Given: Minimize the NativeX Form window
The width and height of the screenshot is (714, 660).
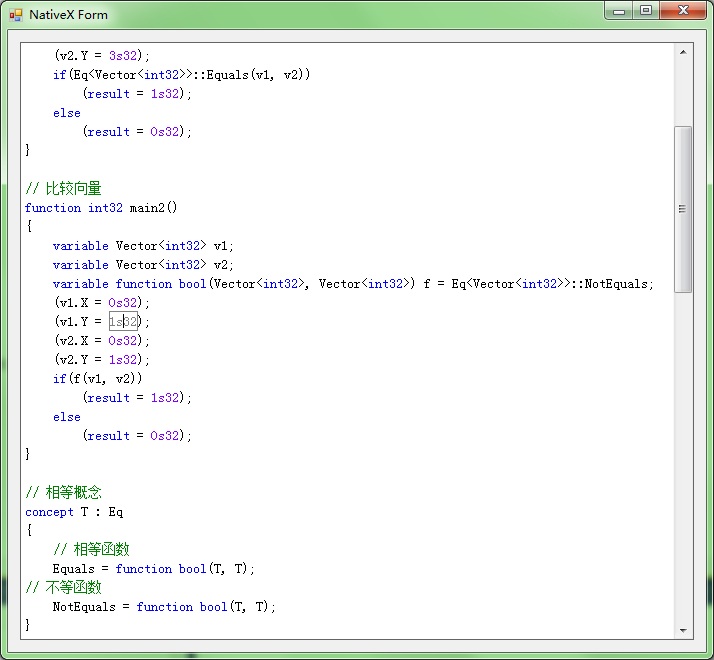Looking at the screenshot, I should pyautogui.click(x=618, y=11).
